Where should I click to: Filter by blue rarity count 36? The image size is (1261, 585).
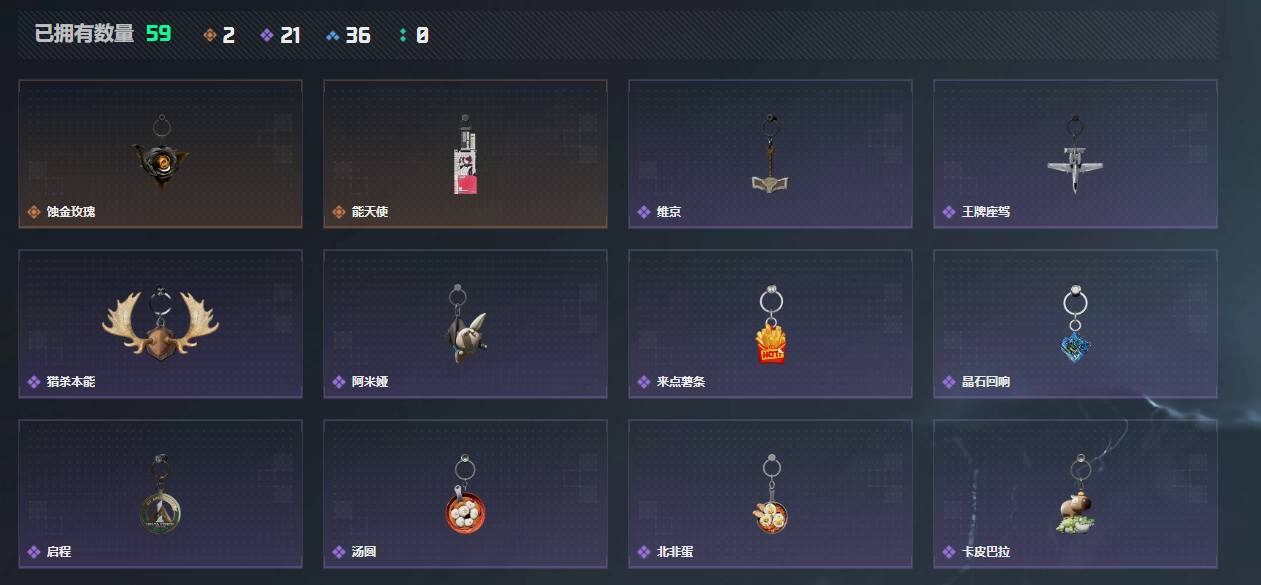348,35
